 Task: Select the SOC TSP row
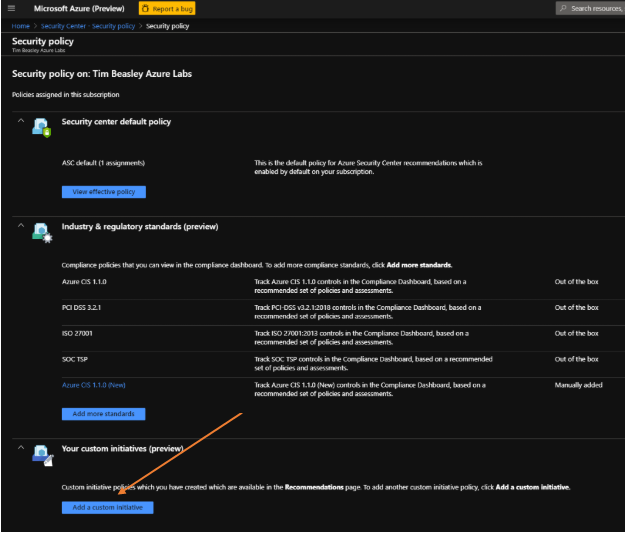pyautogui.click(x=343, y=364)
